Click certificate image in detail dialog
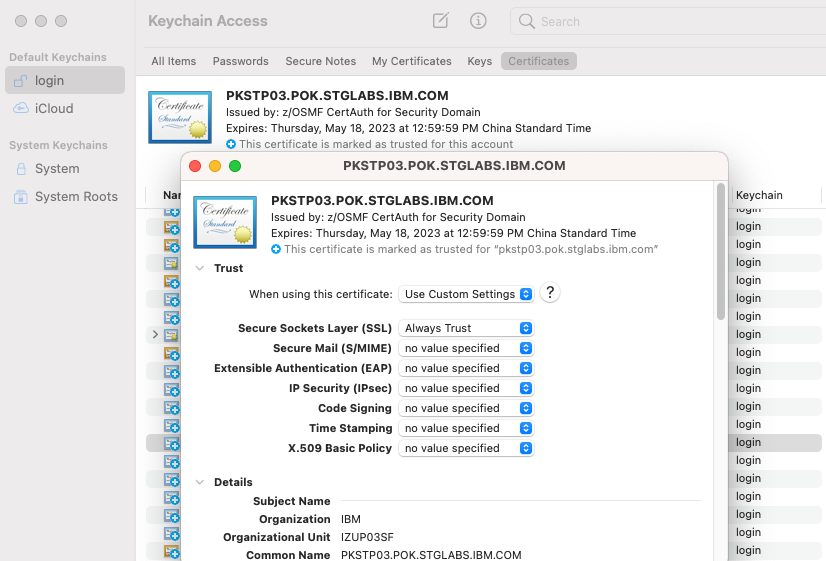 pyautogui.click(x=225, y=222)
